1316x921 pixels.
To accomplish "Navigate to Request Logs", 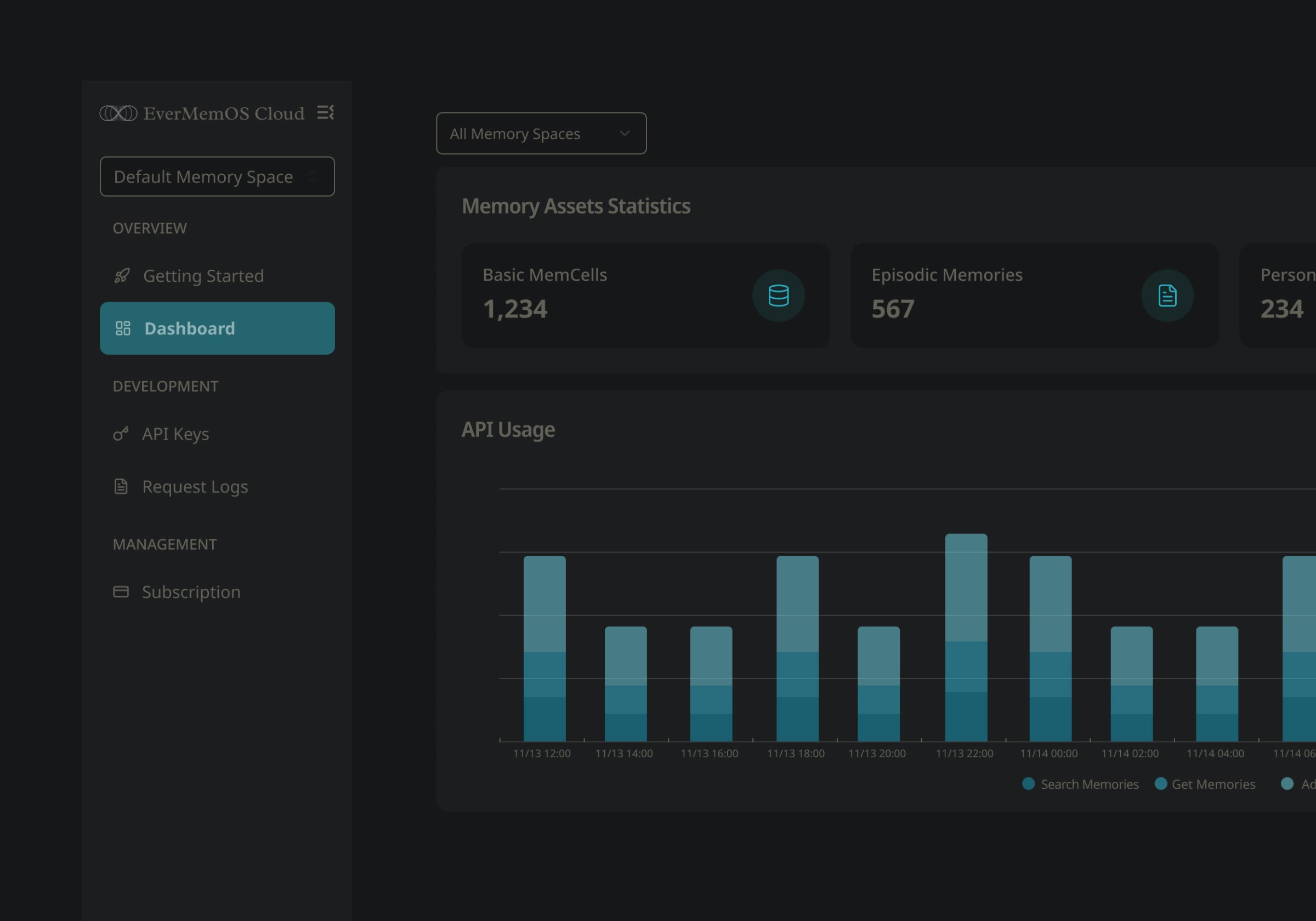I will click(x=195, y=487).
